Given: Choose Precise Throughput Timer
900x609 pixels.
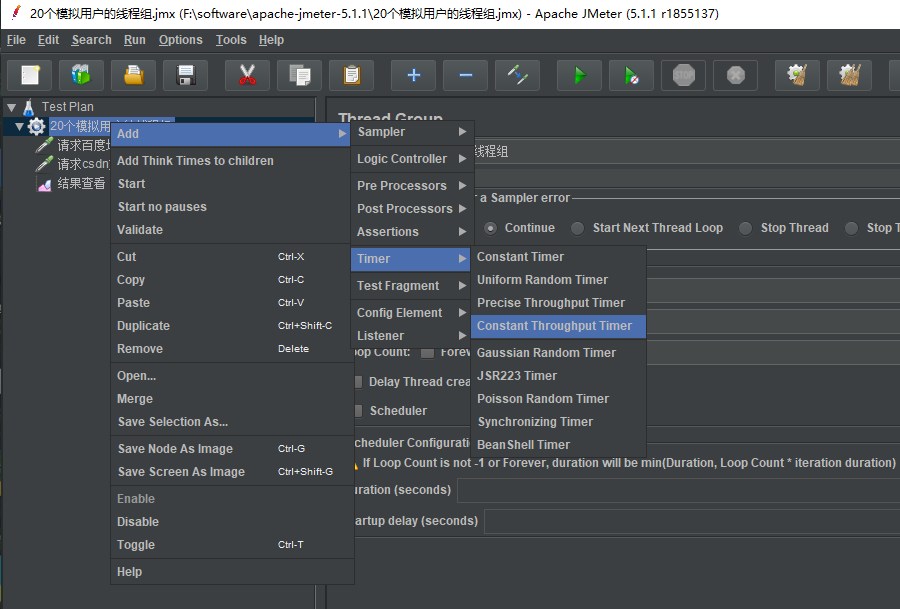Looking at the screenshot, I should point(558,303).
